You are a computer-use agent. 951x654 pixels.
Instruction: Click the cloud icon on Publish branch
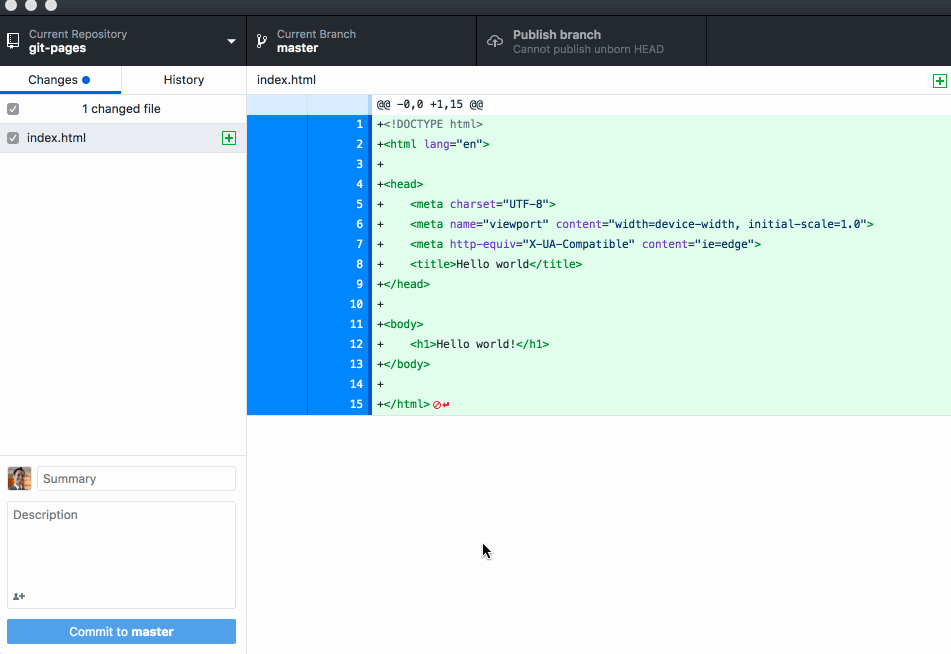click(494, 41)
